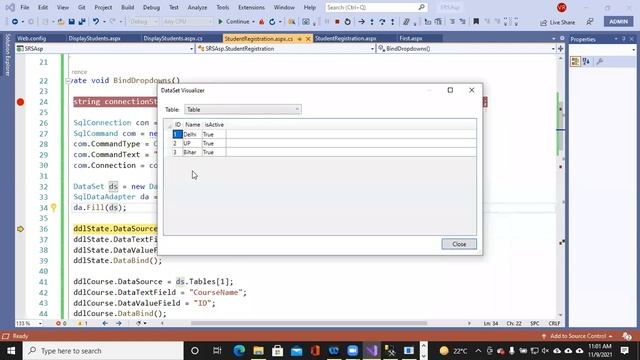Image resolution: width=640 pixels, height=360 pixels.
Task: Switch to the DisplayStudents.aspx.cs tab
Action: (173, 38)
